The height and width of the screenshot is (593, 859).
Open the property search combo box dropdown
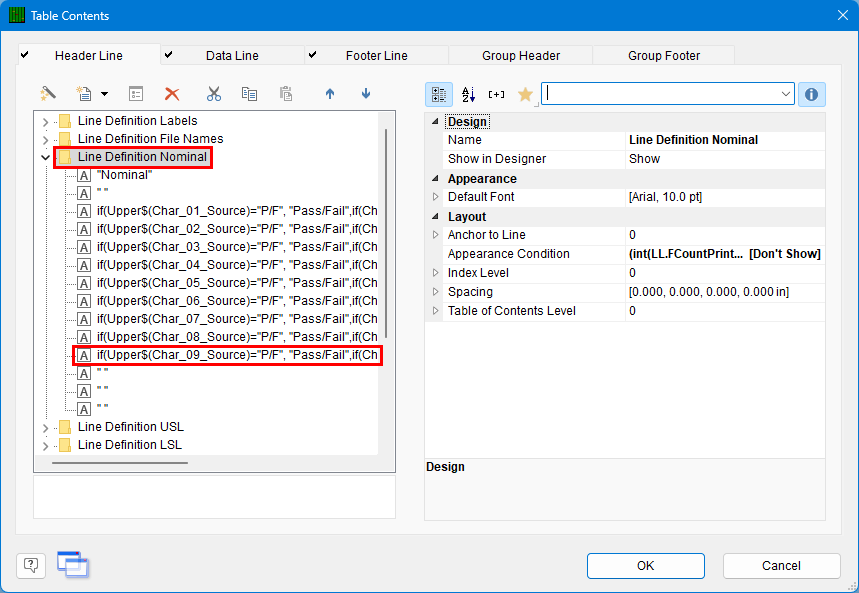pos(785,94)
